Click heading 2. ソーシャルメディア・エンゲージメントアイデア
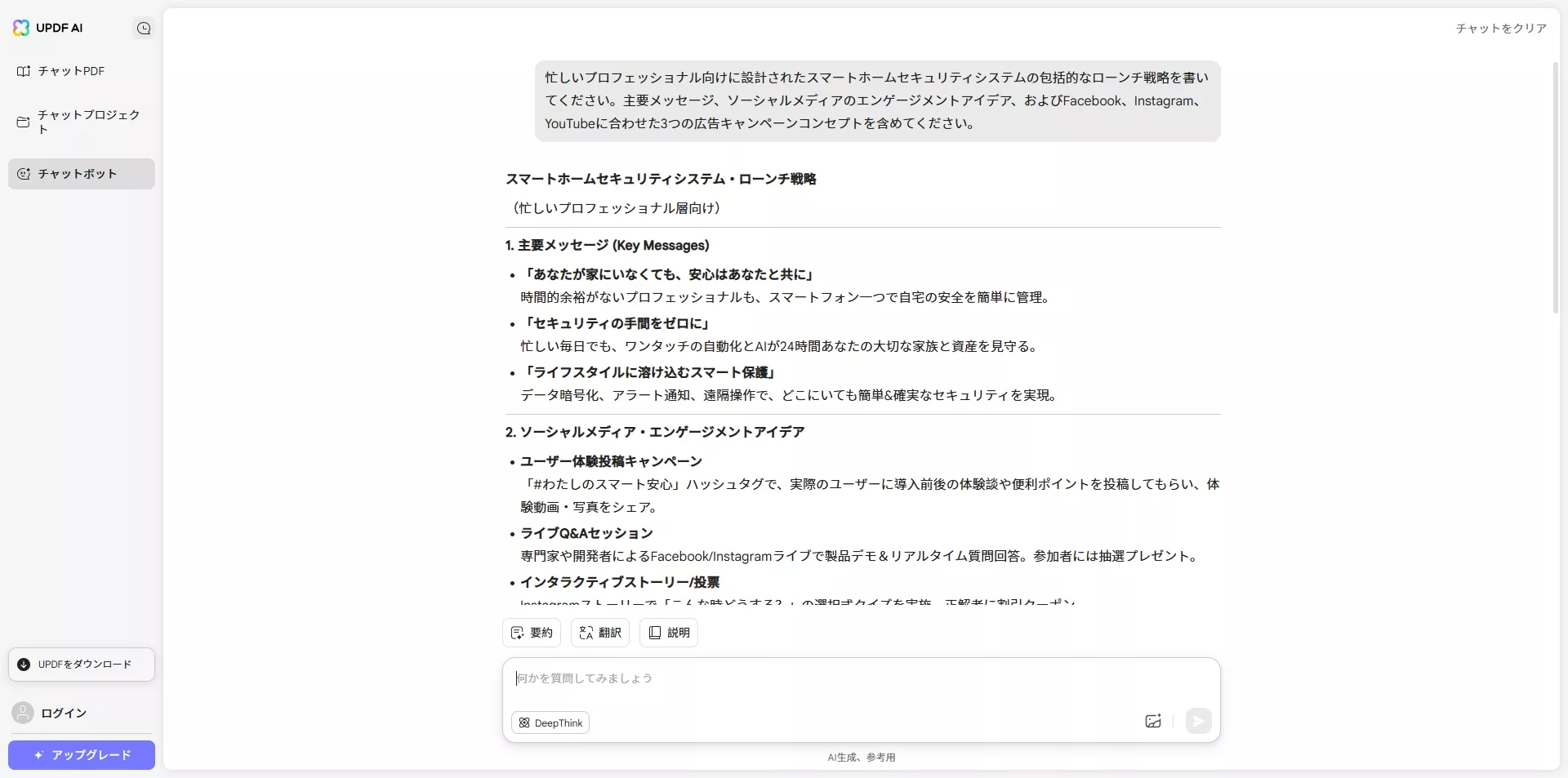The height and width of the screenshot is (778, 1568). 655,432
